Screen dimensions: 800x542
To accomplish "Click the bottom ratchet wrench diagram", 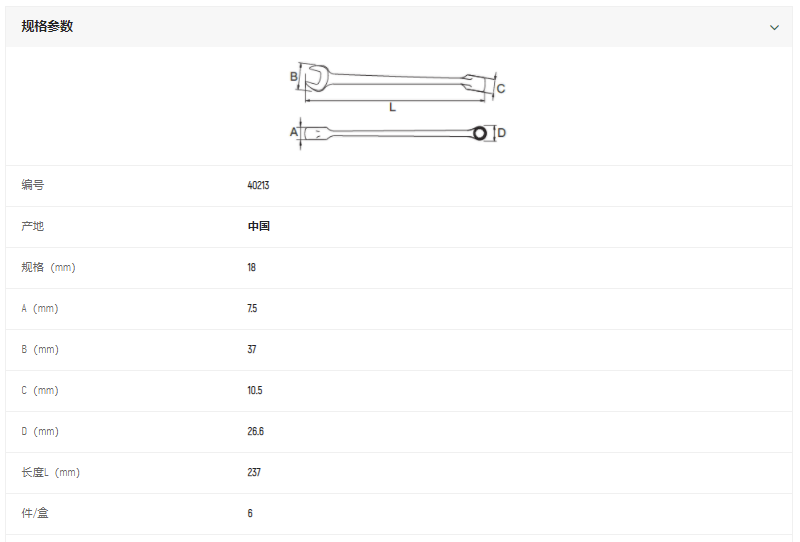I will [x=395, y=132].
